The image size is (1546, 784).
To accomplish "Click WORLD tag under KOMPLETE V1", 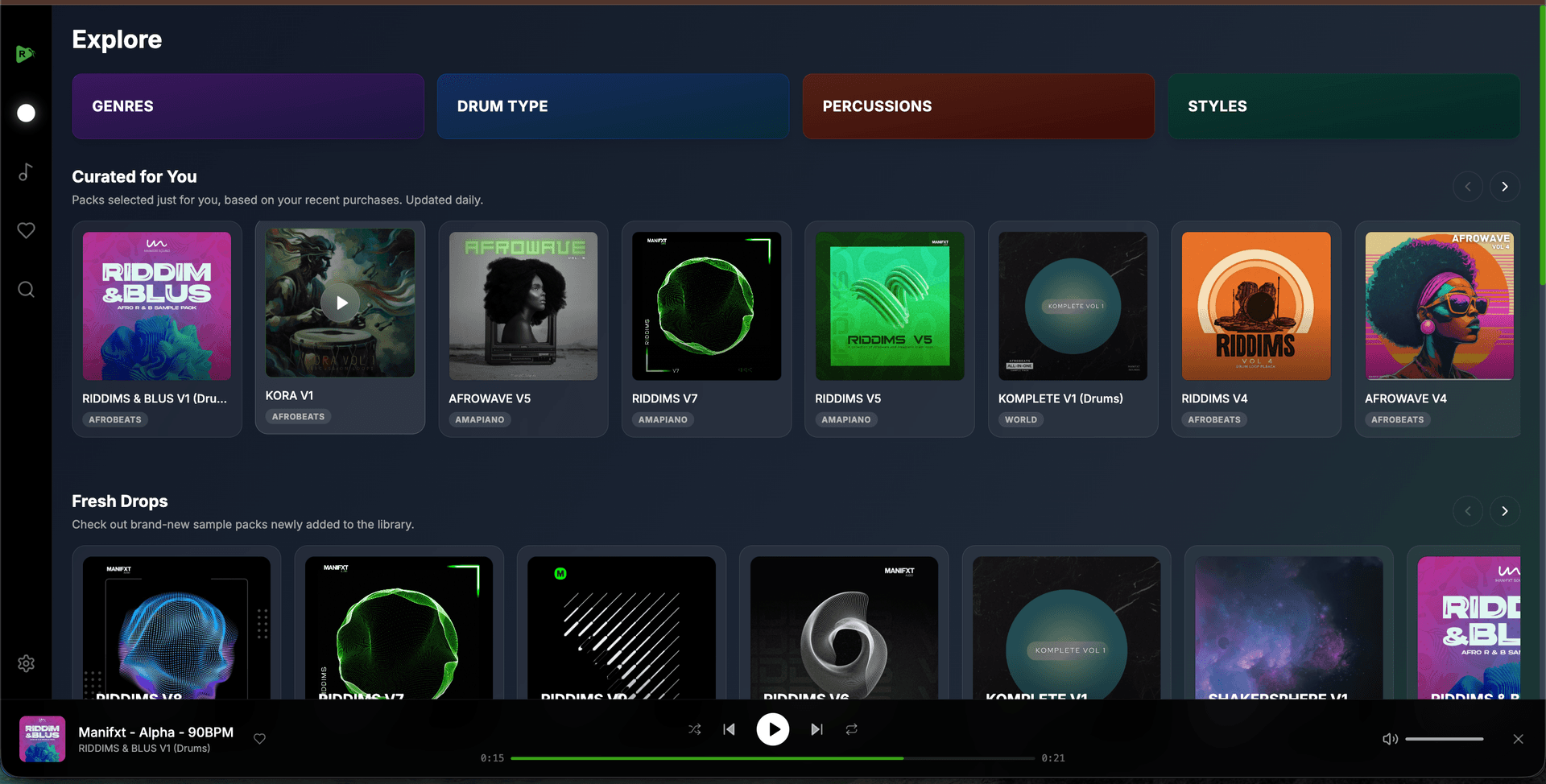I will coord(1021,419).
